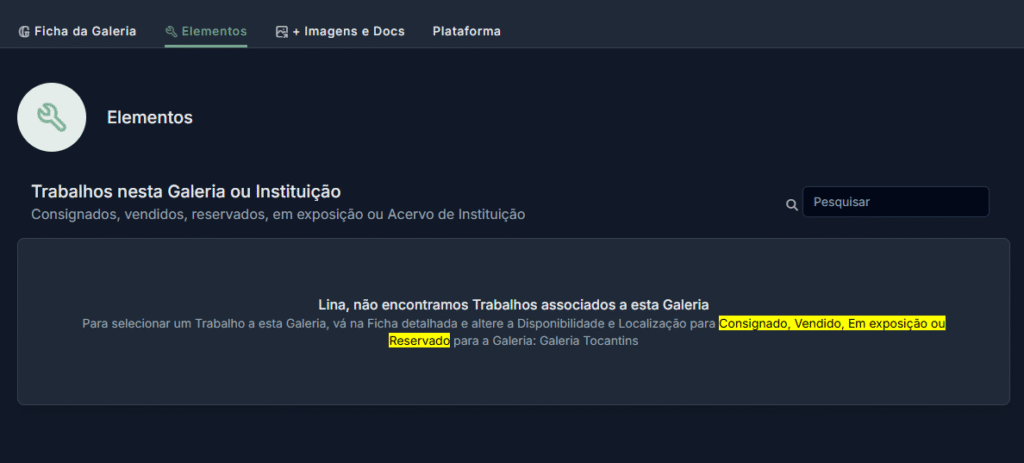Click the highlighted word Reservado
Viewport: 1024px width, 463px height.
tap(419, 341)
